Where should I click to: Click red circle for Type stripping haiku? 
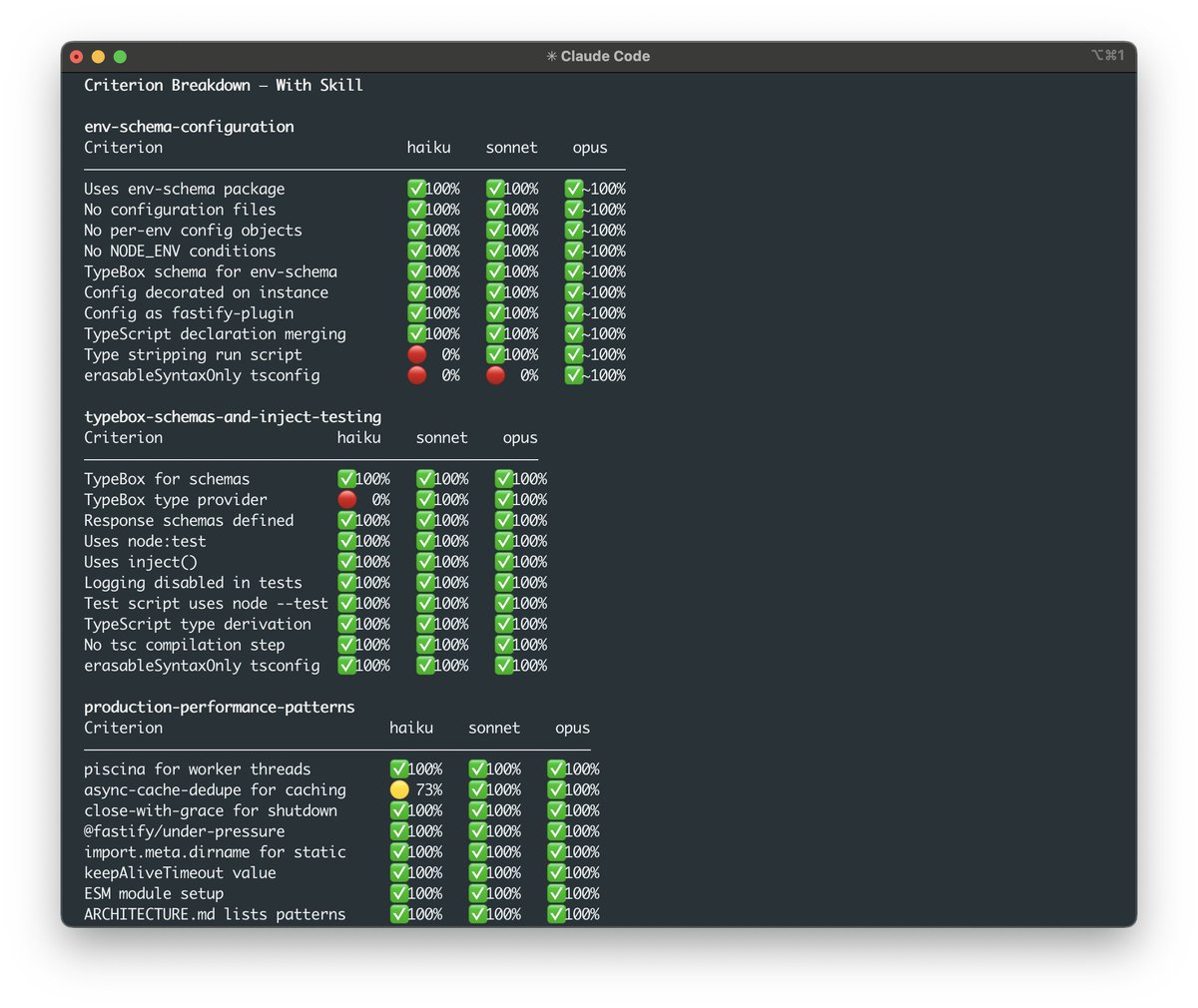(x=416, y=354)
